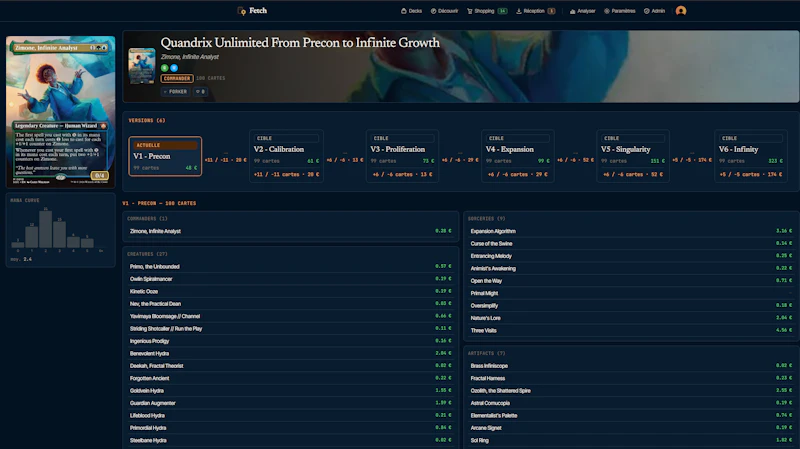
Task: Open the Primo, the Unbounded card row
Action: (290, 266)
